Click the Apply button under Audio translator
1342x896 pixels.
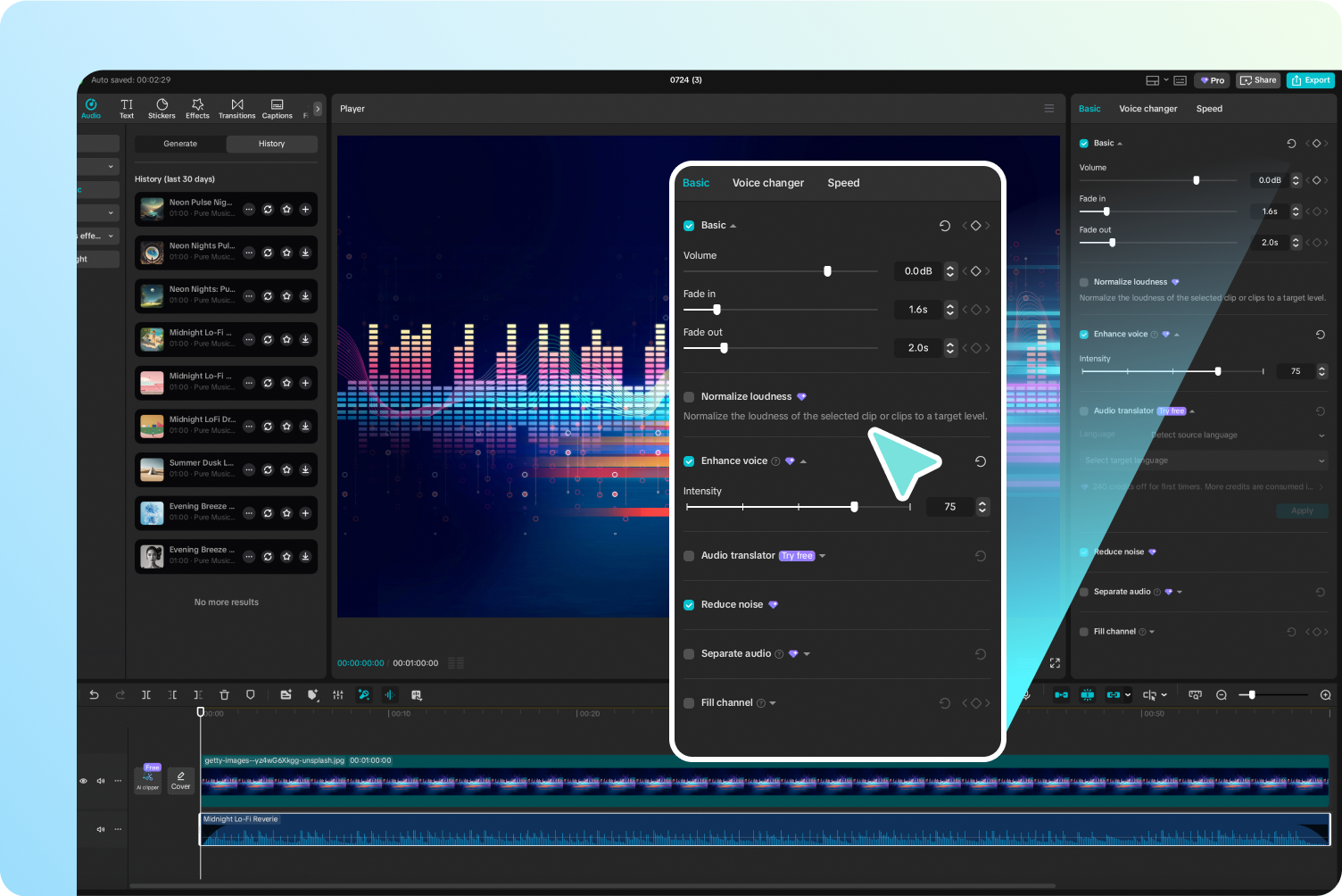1302,510
